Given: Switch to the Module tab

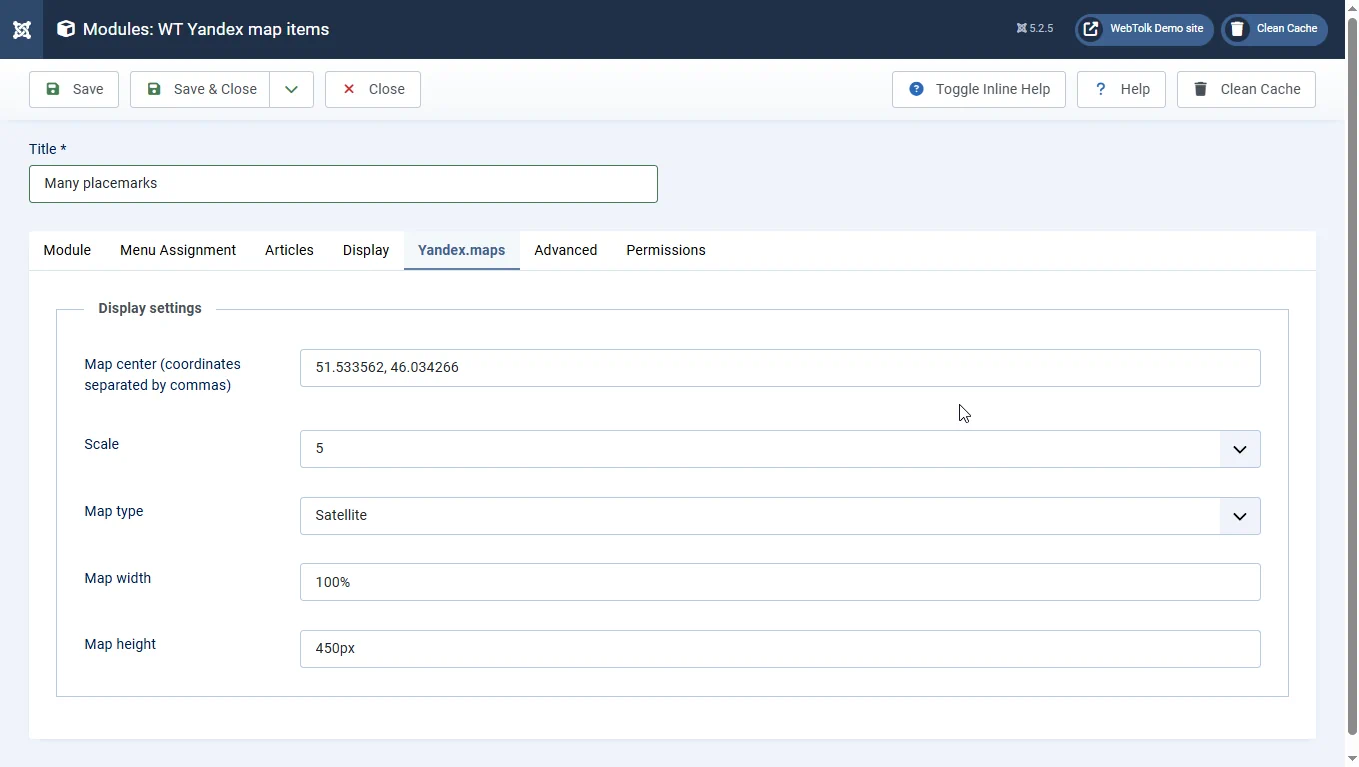Looking at the screenshot, I should pos(67,250).
